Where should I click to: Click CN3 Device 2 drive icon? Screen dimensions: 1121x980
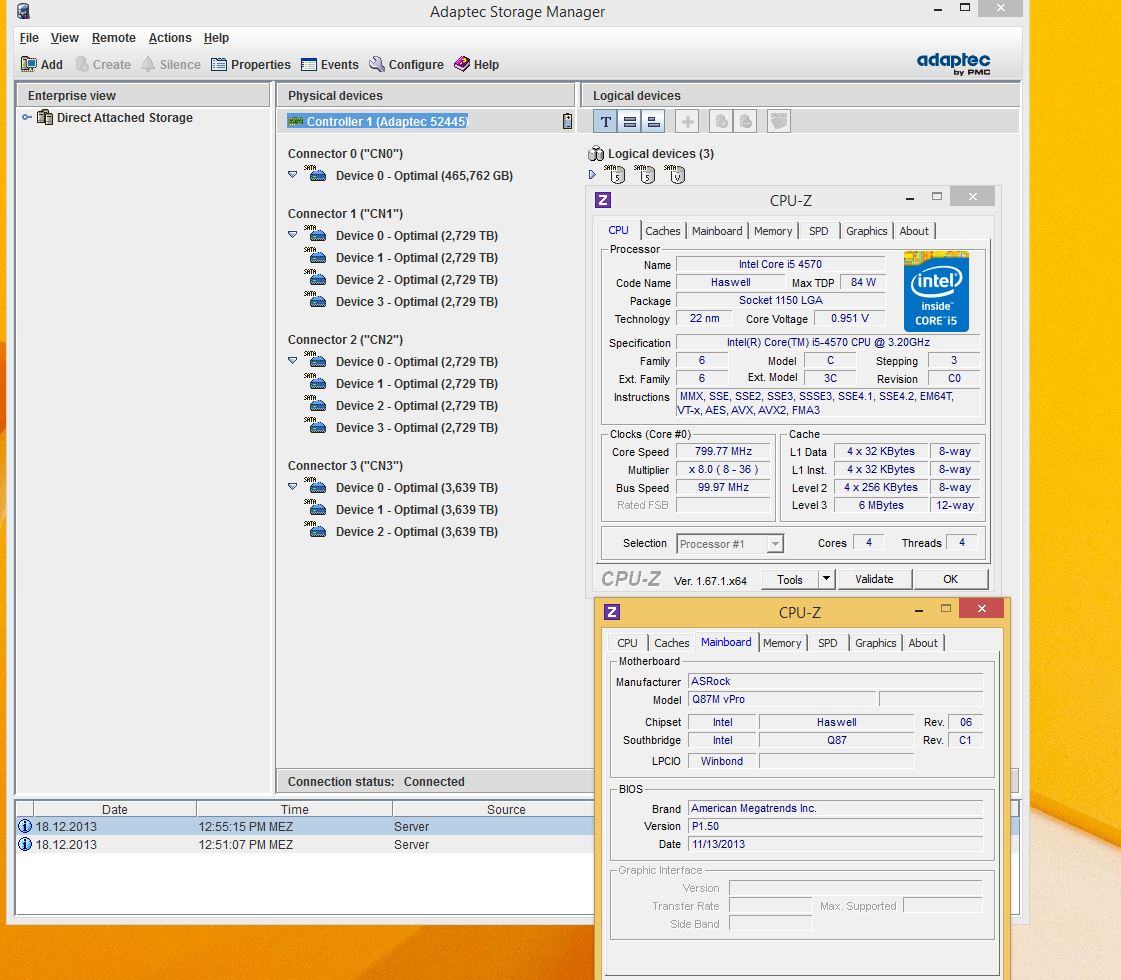point(315,530)
